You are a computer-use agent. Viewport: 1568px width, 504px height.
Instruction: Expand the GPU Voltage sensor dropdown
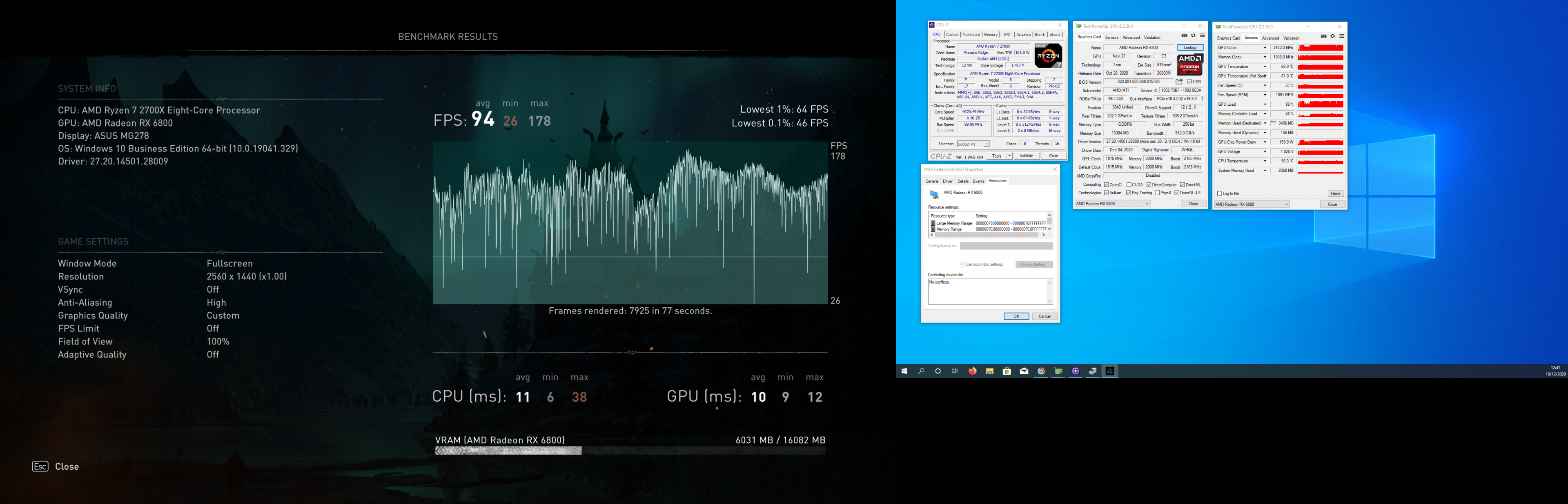click(x=1265, y=151)
